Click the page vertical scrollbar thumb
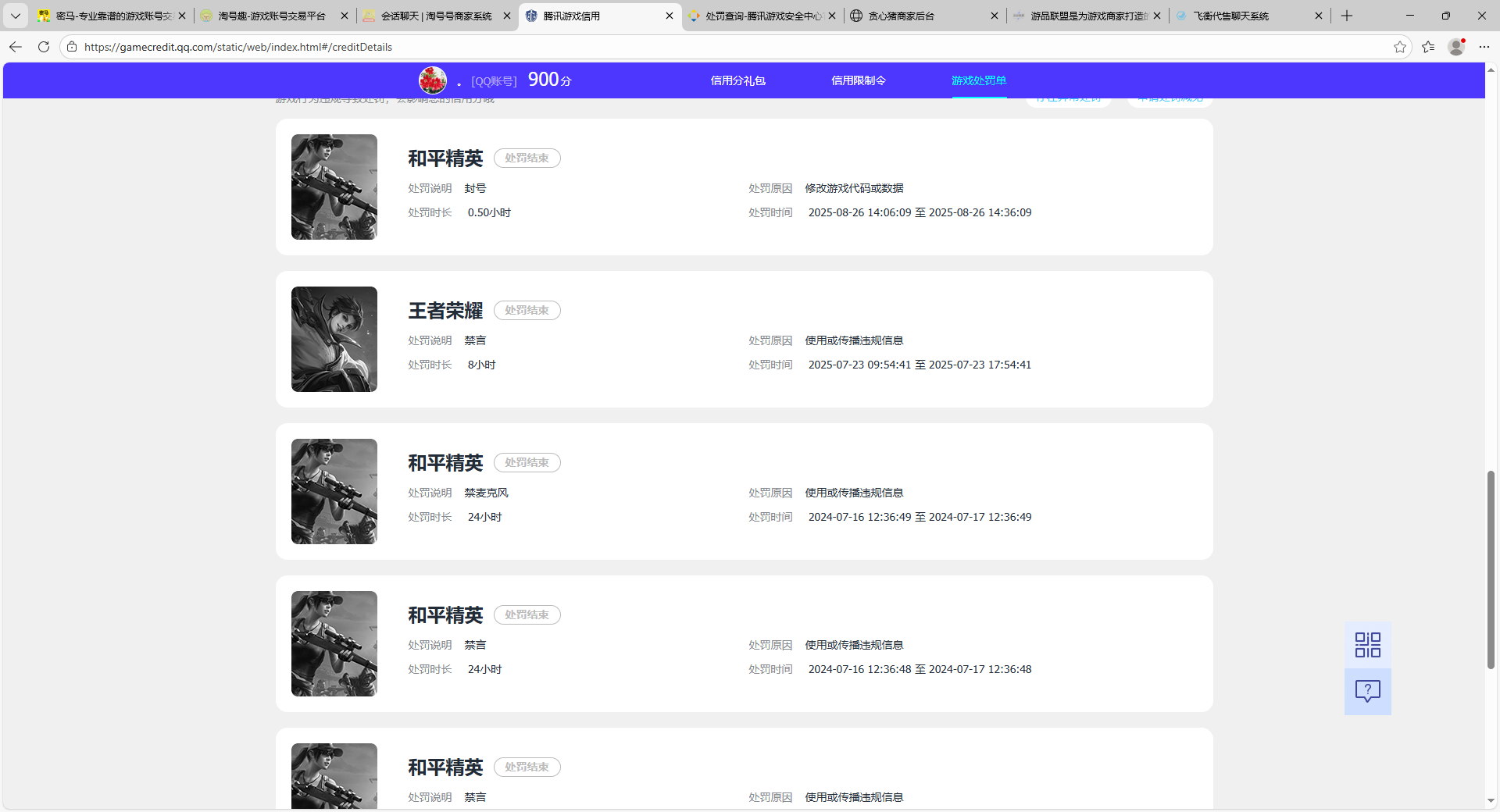This screenshot has height=812, width=1500. tap(1491, 570)
